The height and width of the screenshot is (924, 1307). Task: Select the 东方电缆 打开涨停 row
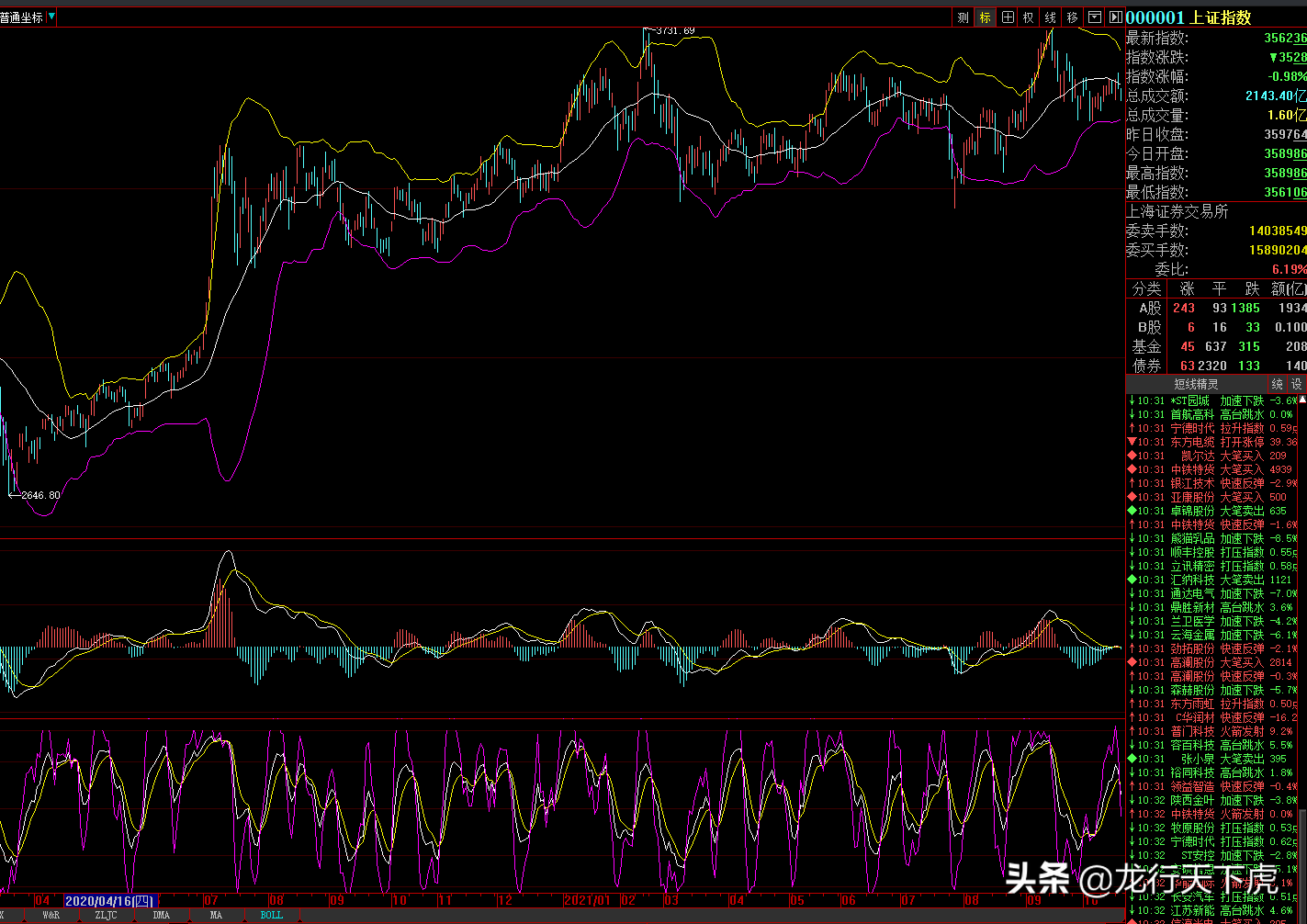click(x=1211, y=443)
